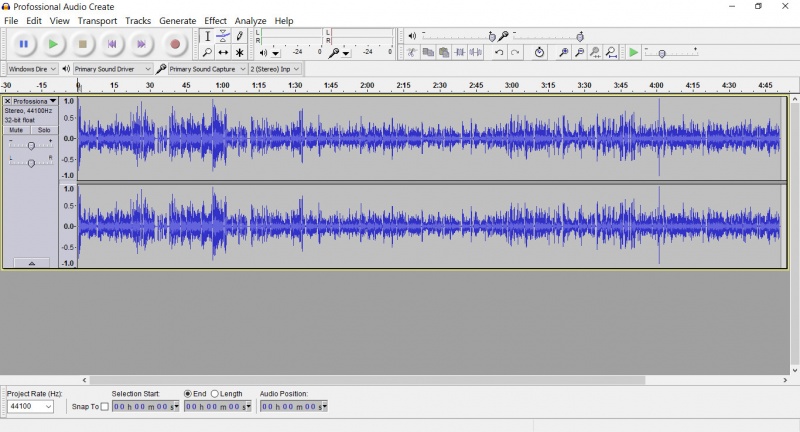Click the Cut scissors icon
800x432 pixels.
(411, 52)
